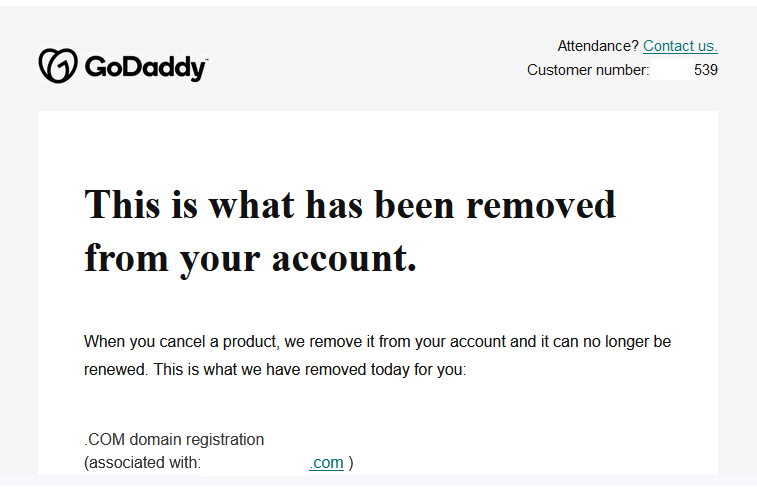The height and width of the screenshot is (502, 757).
Task: Click the redacted domain name before .com
Action: [256, 463]
